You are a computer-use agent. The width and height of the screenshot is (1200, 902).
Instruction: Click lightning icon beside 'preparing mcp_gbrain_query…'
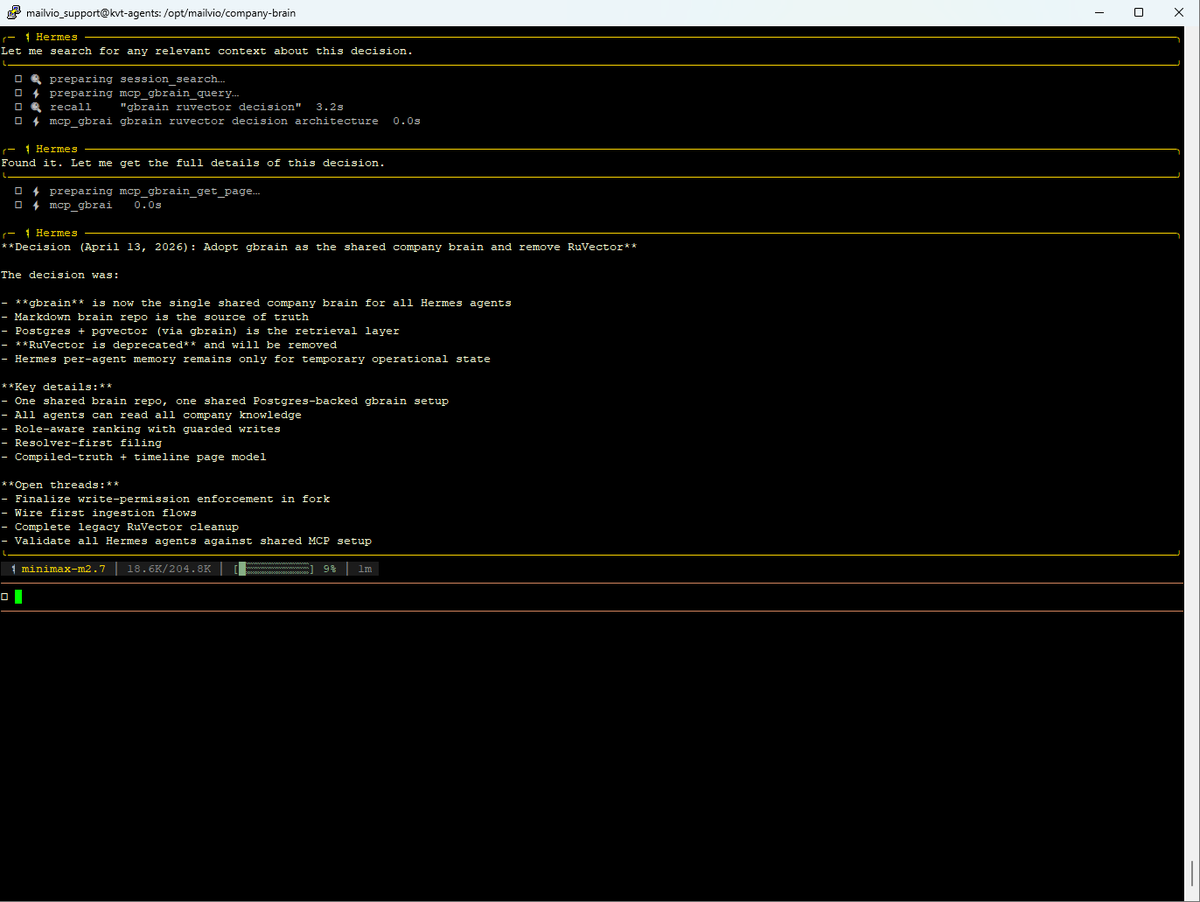pos(35,93)
